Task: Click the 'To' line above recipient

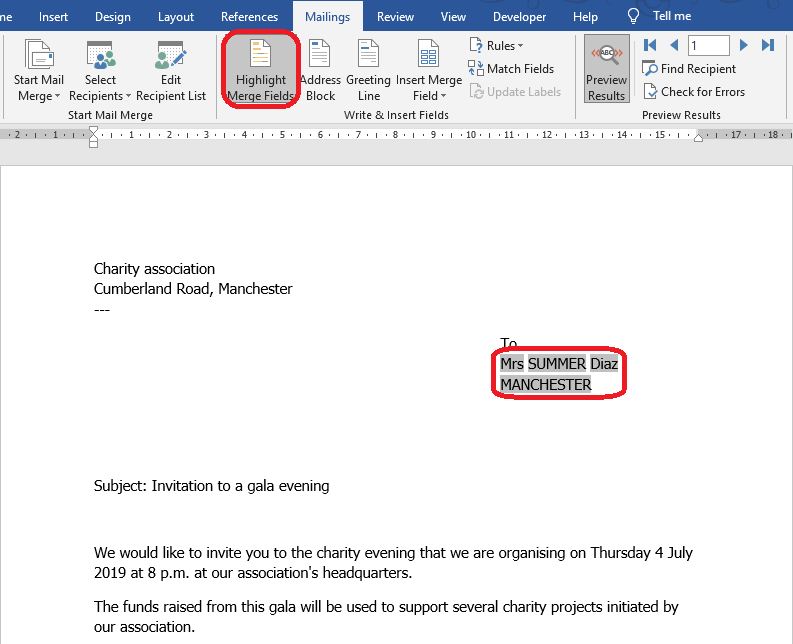Action: click(508, 343)
